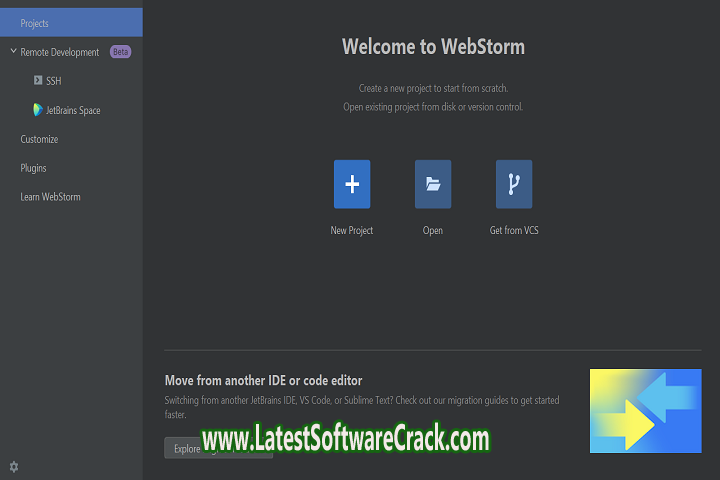This screenshot has height=480, width=720.
Task: Click the JetBrains Space logo icon
Action: point(38,110)
